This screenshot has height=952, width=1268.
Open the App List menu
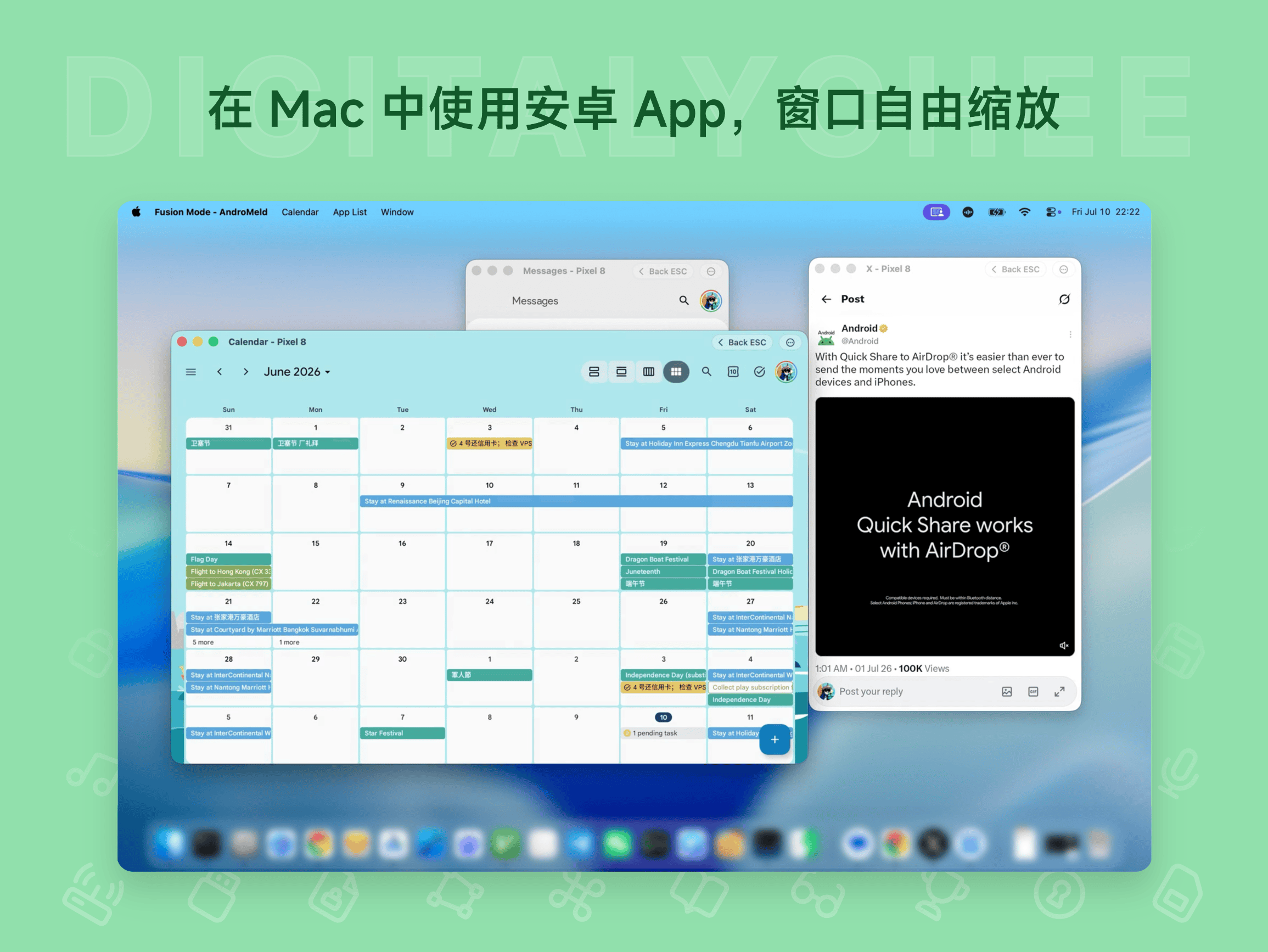pyautogui.click(x=350, y=212)
